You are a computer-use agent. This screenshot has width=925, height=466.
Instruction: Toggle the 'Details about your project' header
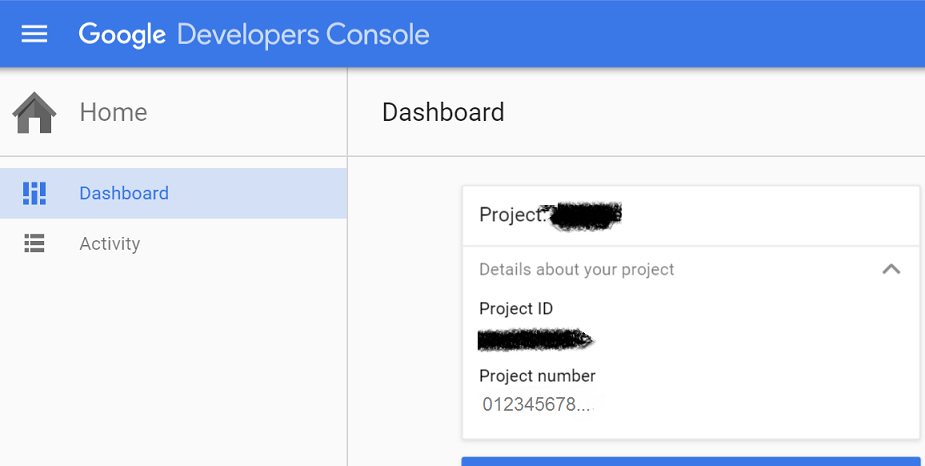pos(577,269)
